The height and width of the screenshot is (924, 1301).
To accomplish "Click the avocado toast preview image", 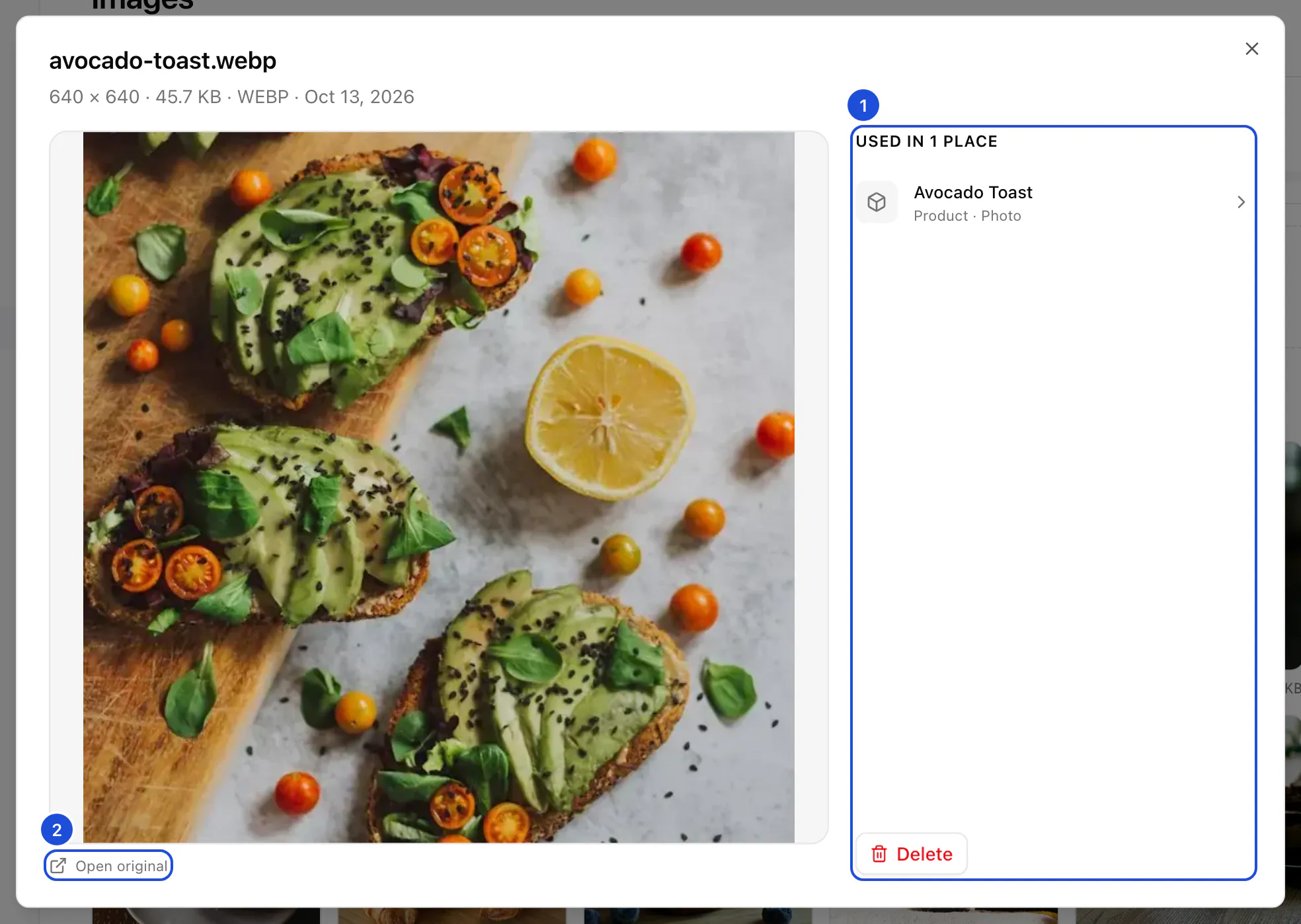I will [x=439, y=487].
